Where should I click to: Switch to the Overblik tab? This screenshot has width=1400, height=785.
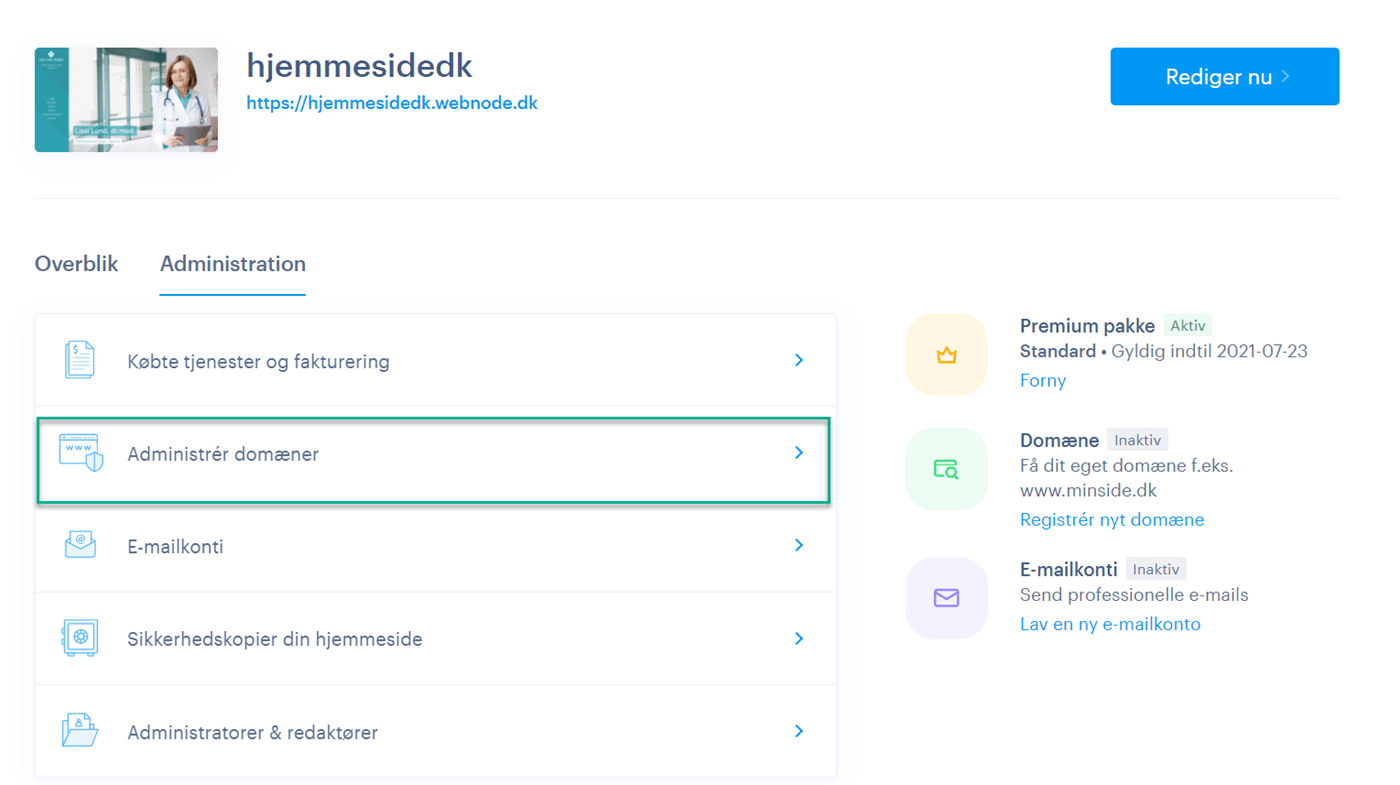tap(76, 263)
